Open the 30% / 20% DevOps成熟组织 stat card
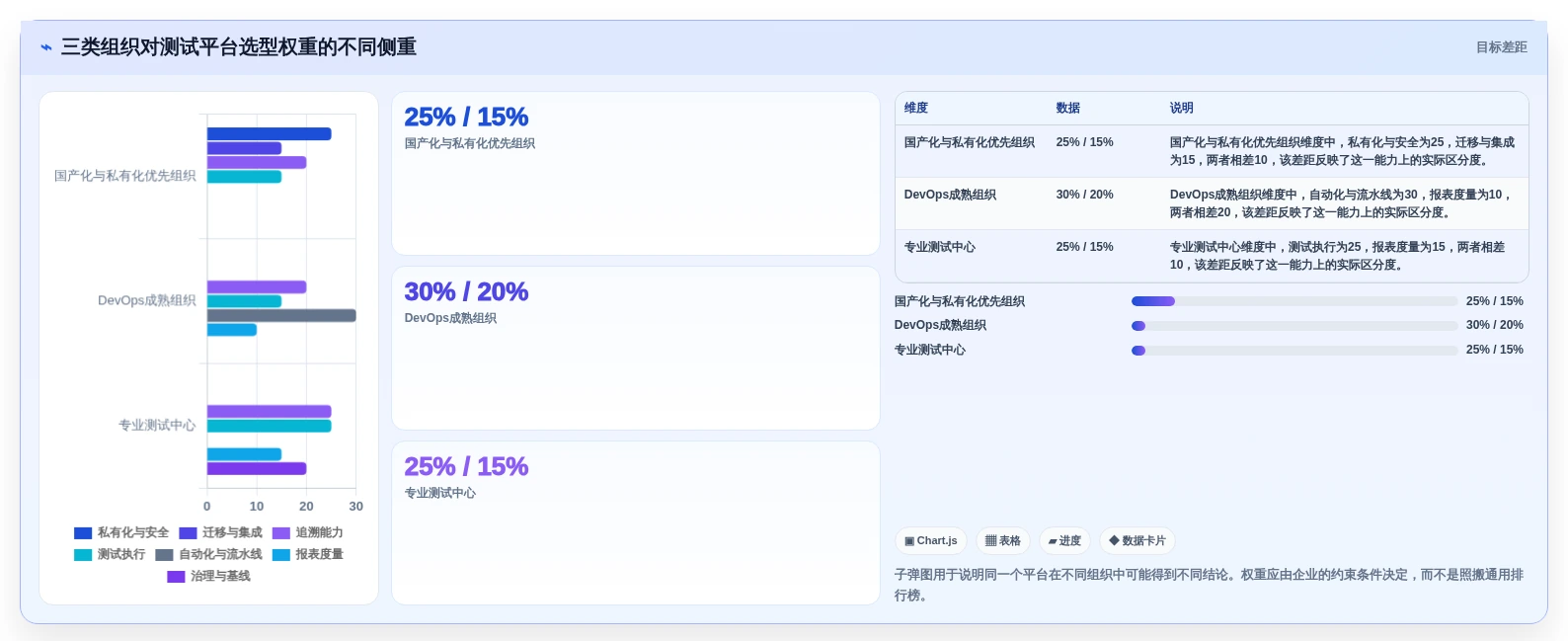Screen dimensions: 1568x641 [x=635, y=348]
